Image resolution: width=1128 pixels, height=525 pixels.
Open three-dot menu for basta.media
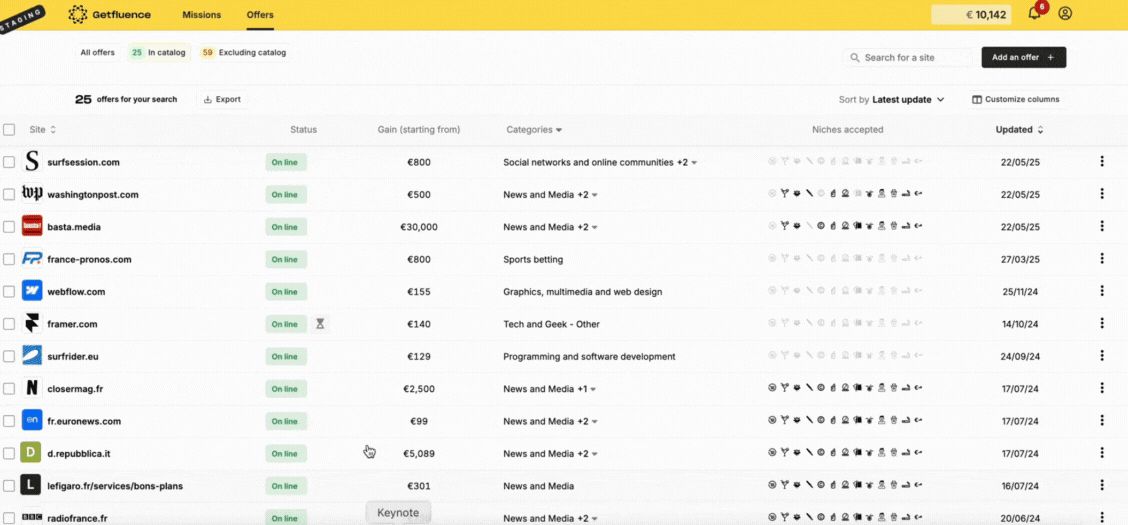(1102, 227)
